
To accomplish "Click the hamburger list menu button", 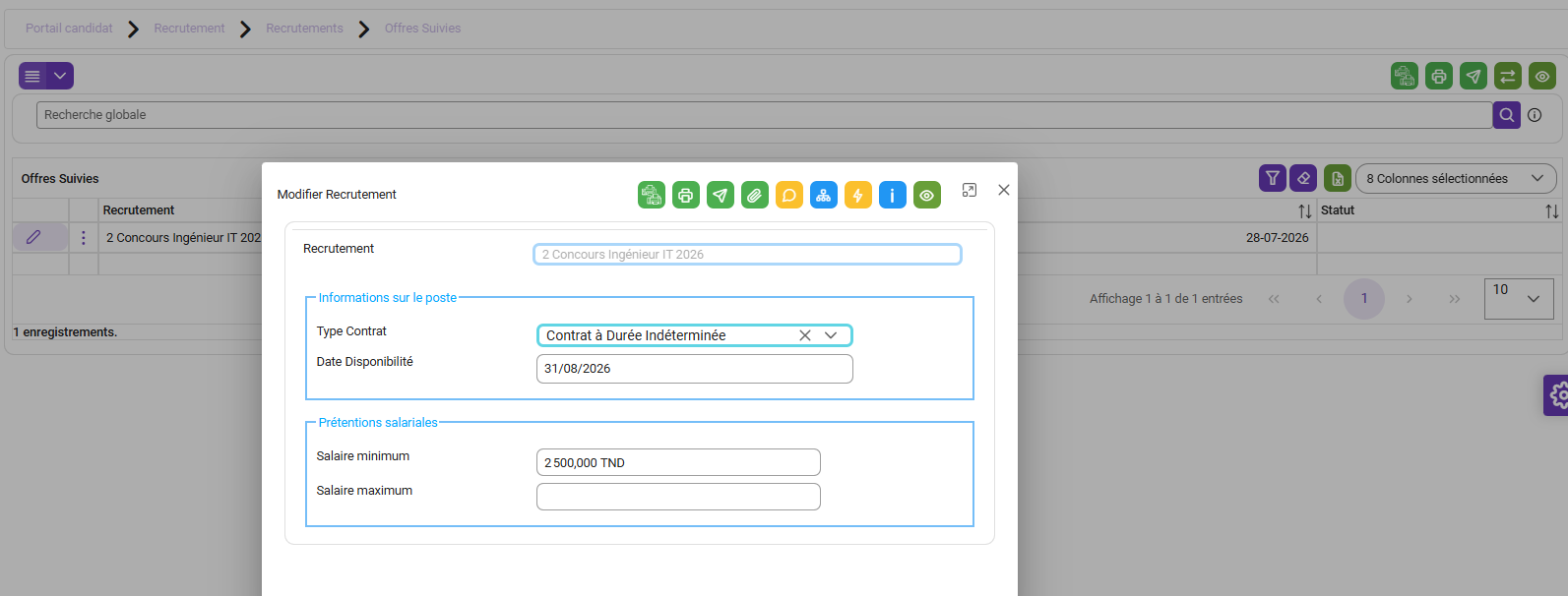I will 32,76.
